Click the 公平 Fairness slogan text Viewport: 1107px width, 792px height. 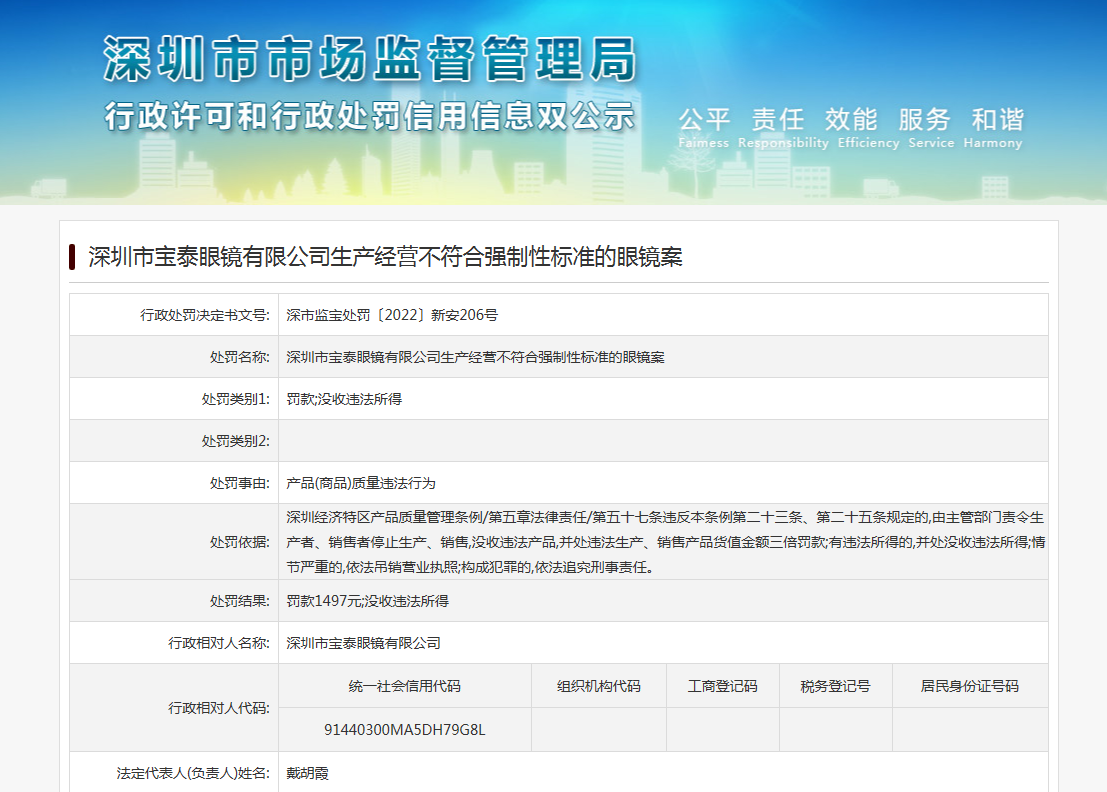(704, 128)
